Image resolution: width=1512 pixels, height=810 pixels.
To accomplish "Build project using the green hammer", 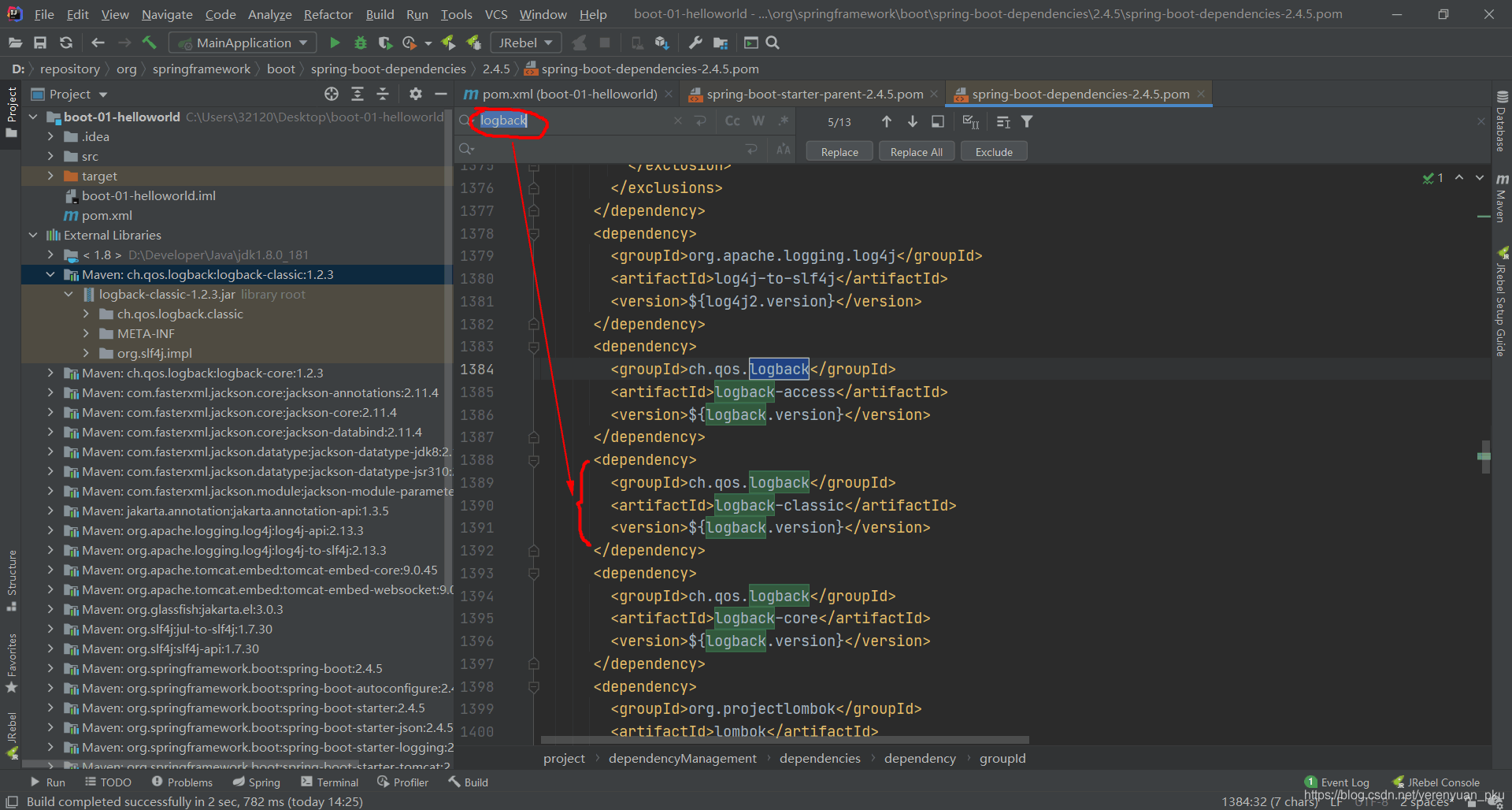I will pyautogui.click(x=150, y=43).
